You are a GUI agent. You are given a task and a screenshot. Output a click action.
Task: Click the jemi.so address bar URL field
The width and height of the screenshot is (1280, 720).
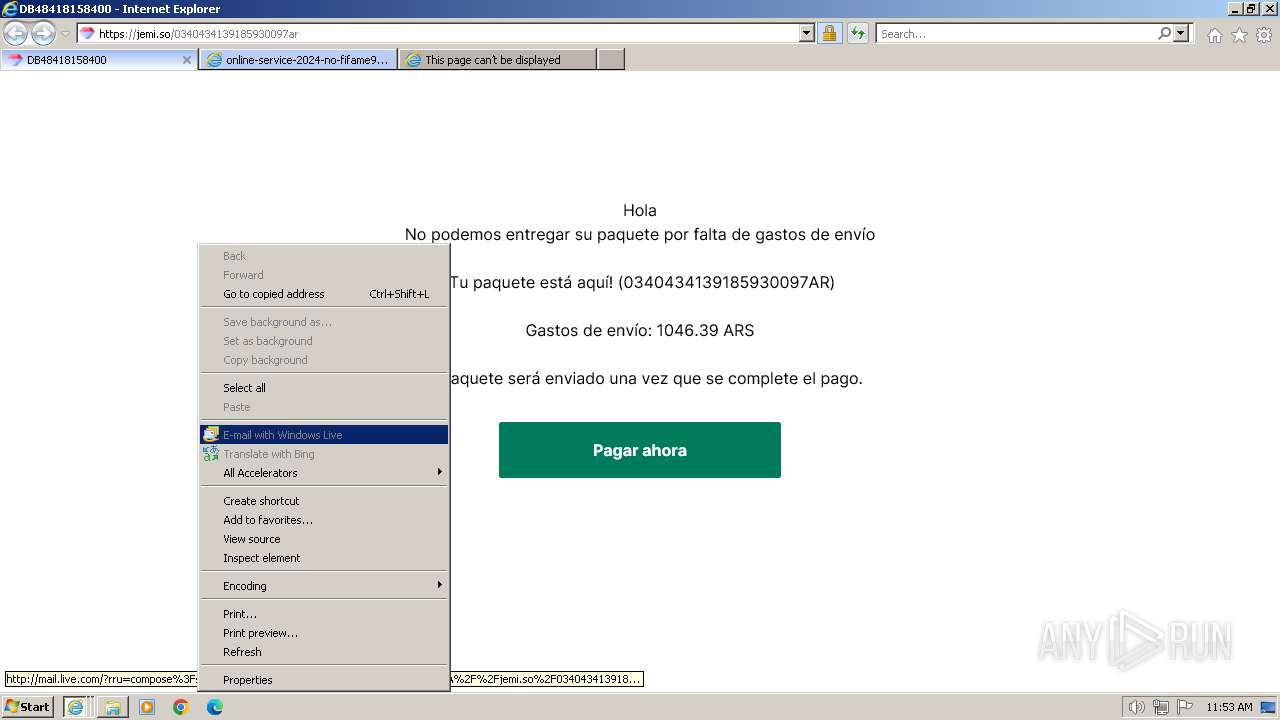point(438,34)
